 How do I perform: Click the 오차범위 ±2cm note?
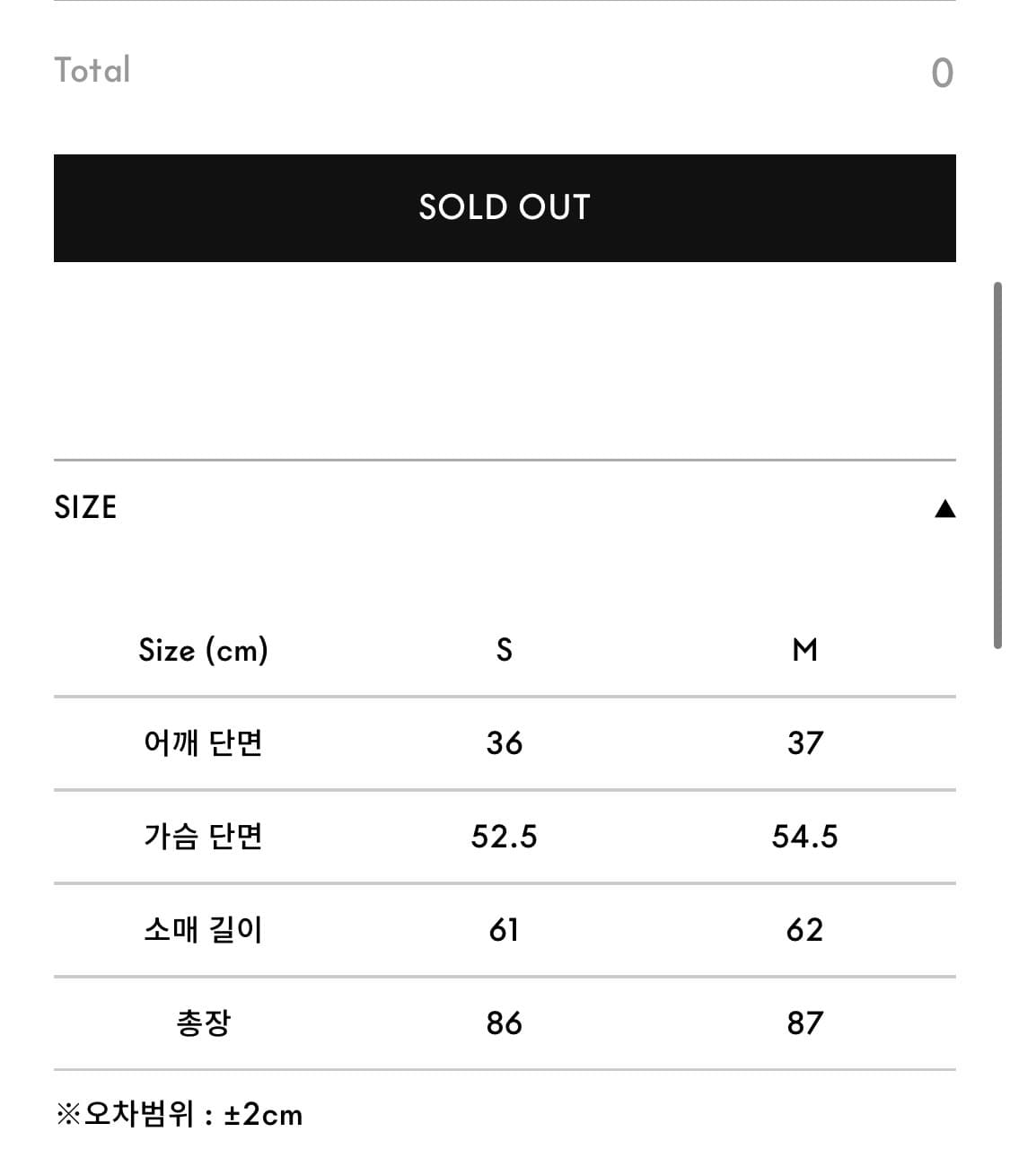(180, 1115)
